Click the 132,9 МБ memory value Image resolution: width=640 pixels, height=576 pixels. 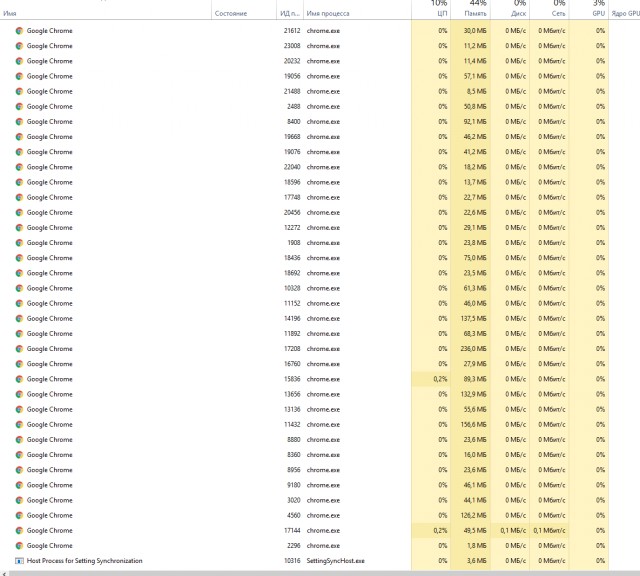tap(473, 394)
